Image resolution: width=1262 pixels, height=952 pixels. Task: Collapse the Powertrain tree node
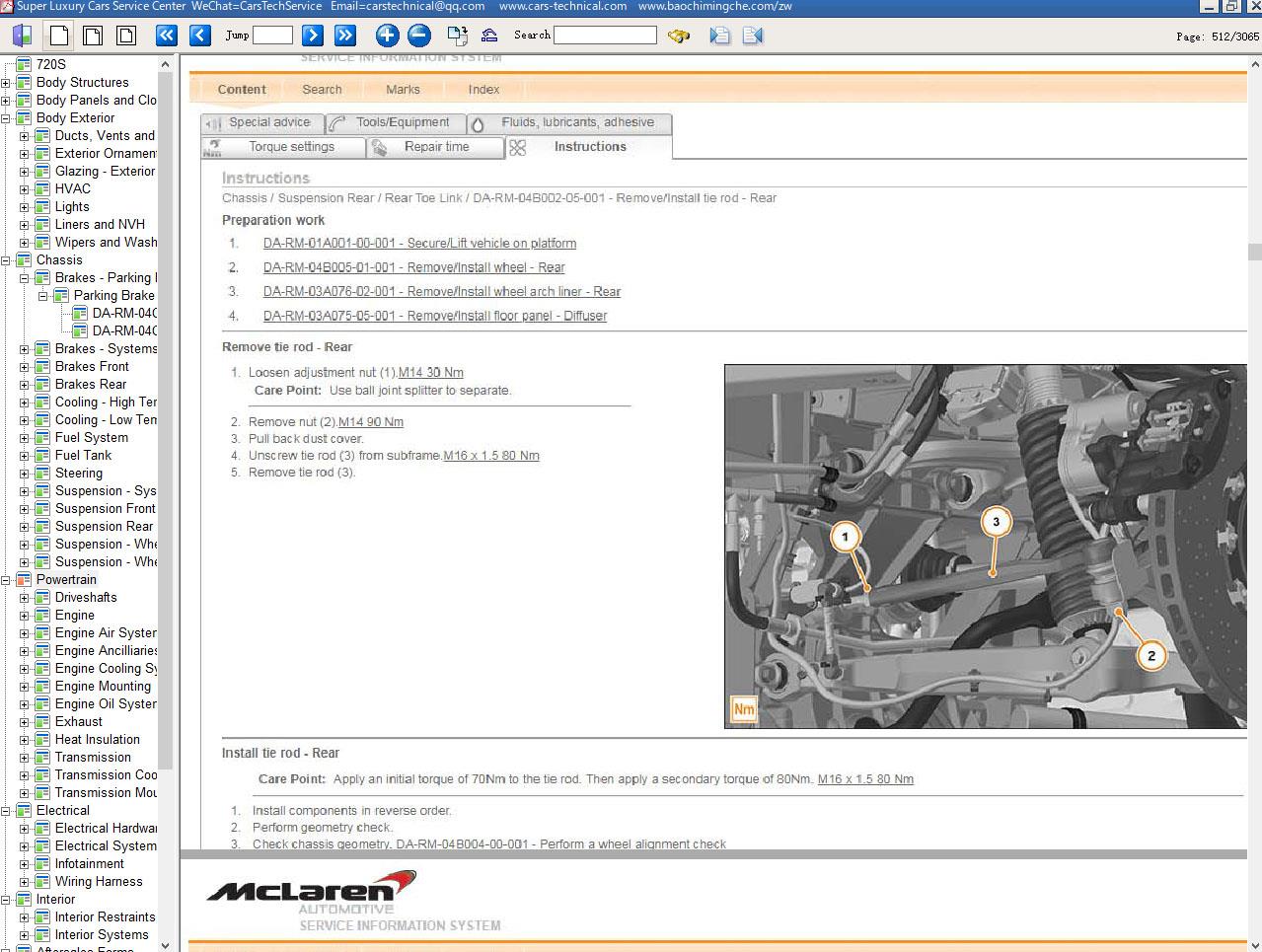point(6,579)
